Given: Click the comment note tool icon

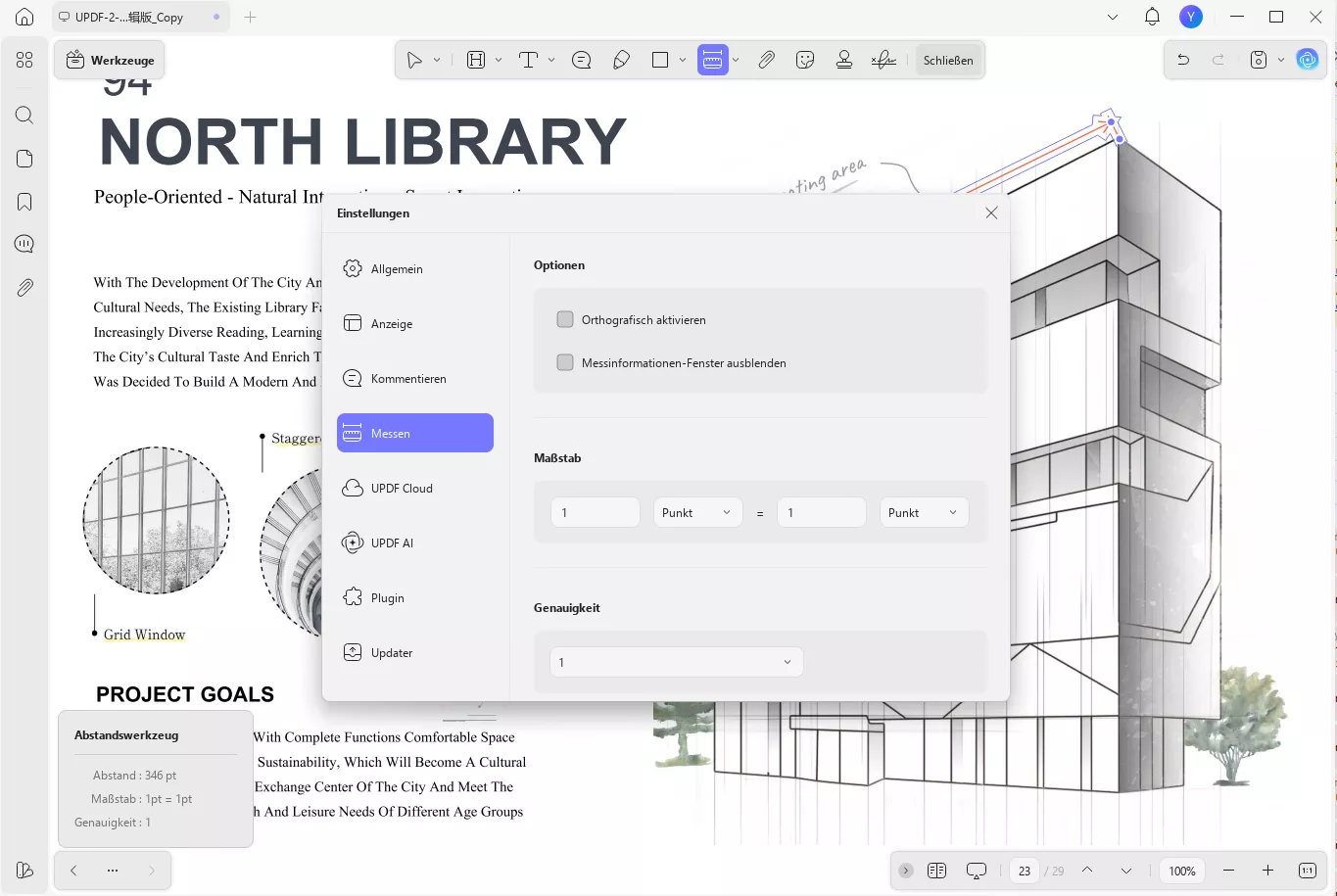Looking at the screenshot, I should pyautogui.click(x=582, y=60).
